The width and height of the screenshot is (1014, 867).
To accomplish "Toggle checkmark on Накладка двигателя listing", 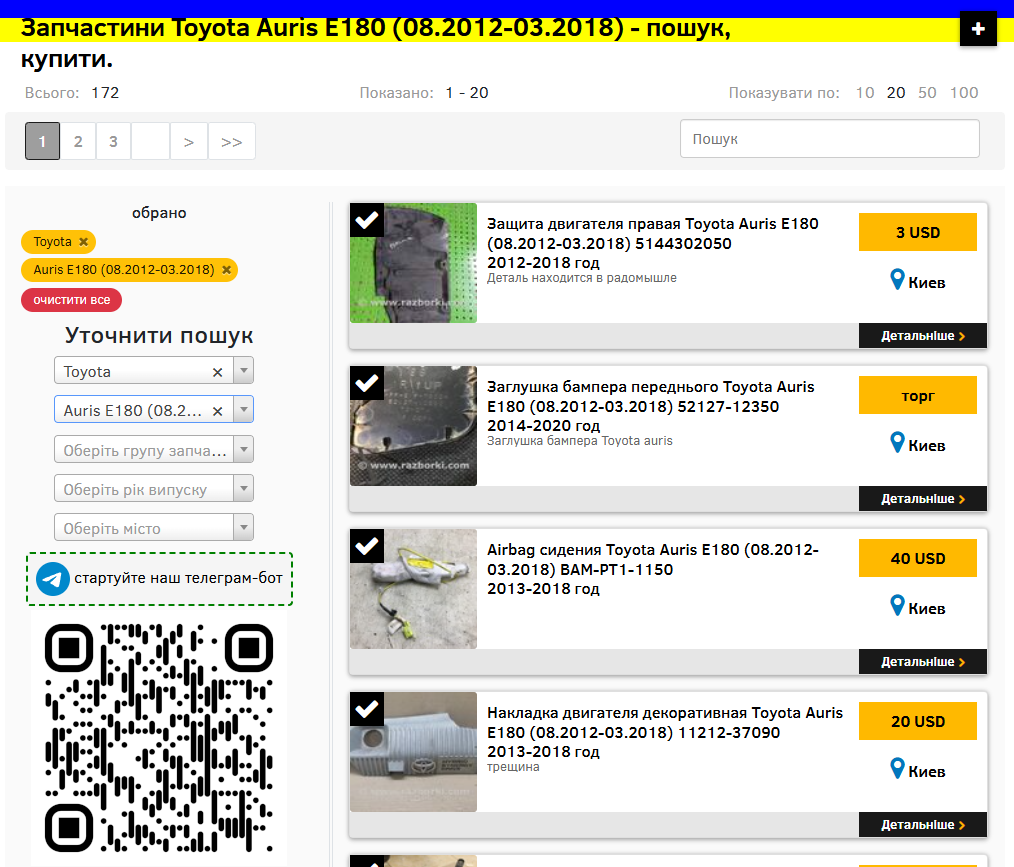I will 367,709.
